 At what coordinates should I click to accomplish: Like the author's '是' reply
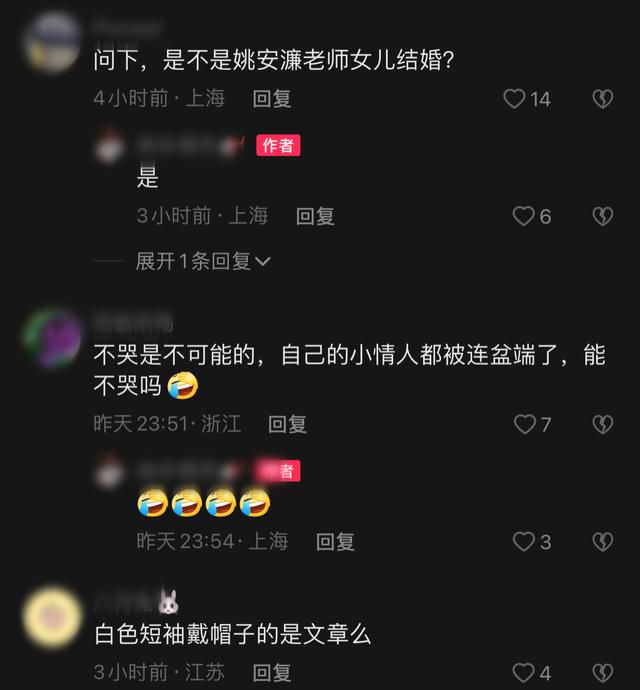[x=523, y=217]
